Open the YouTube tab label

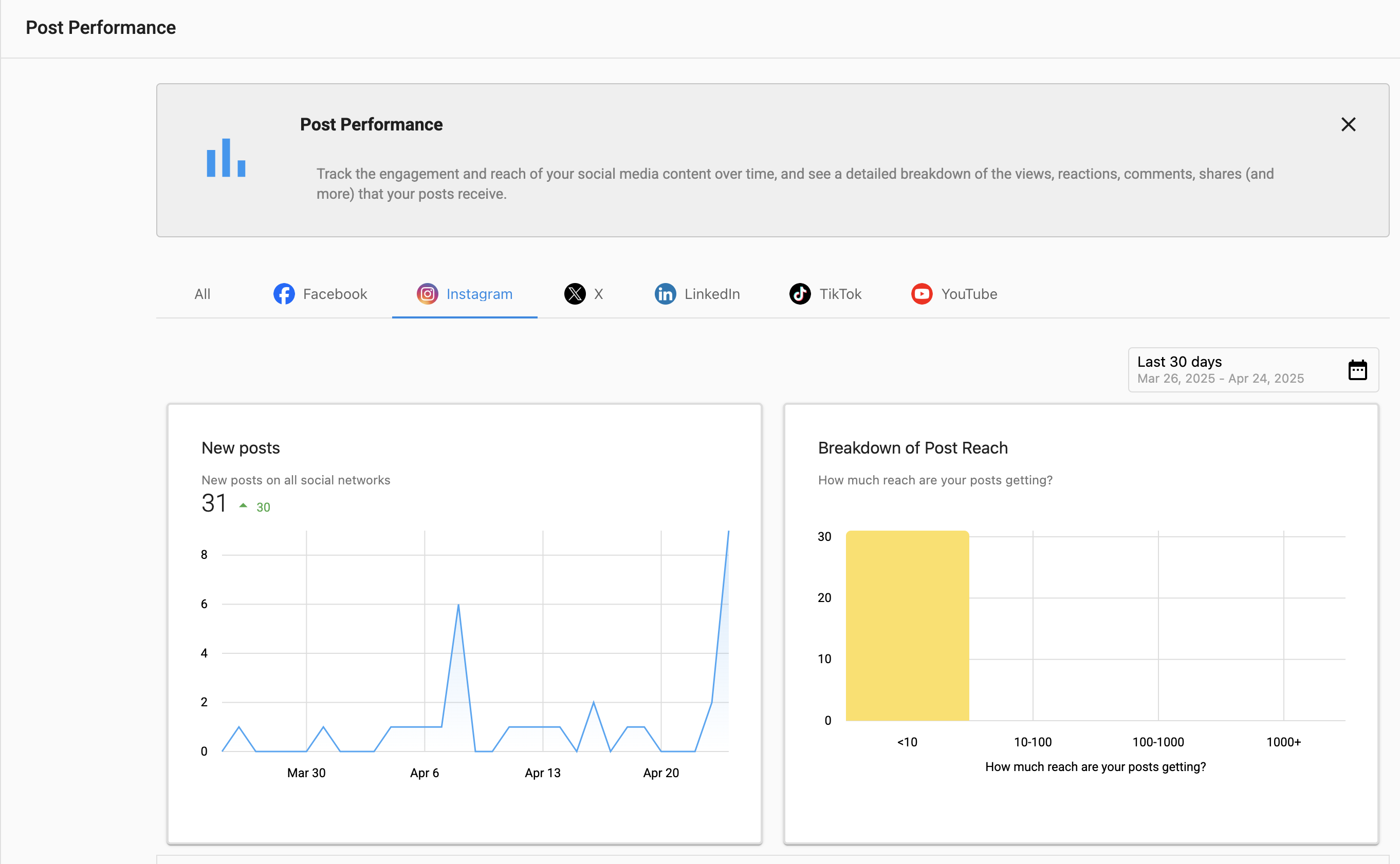tap(969, 294)
